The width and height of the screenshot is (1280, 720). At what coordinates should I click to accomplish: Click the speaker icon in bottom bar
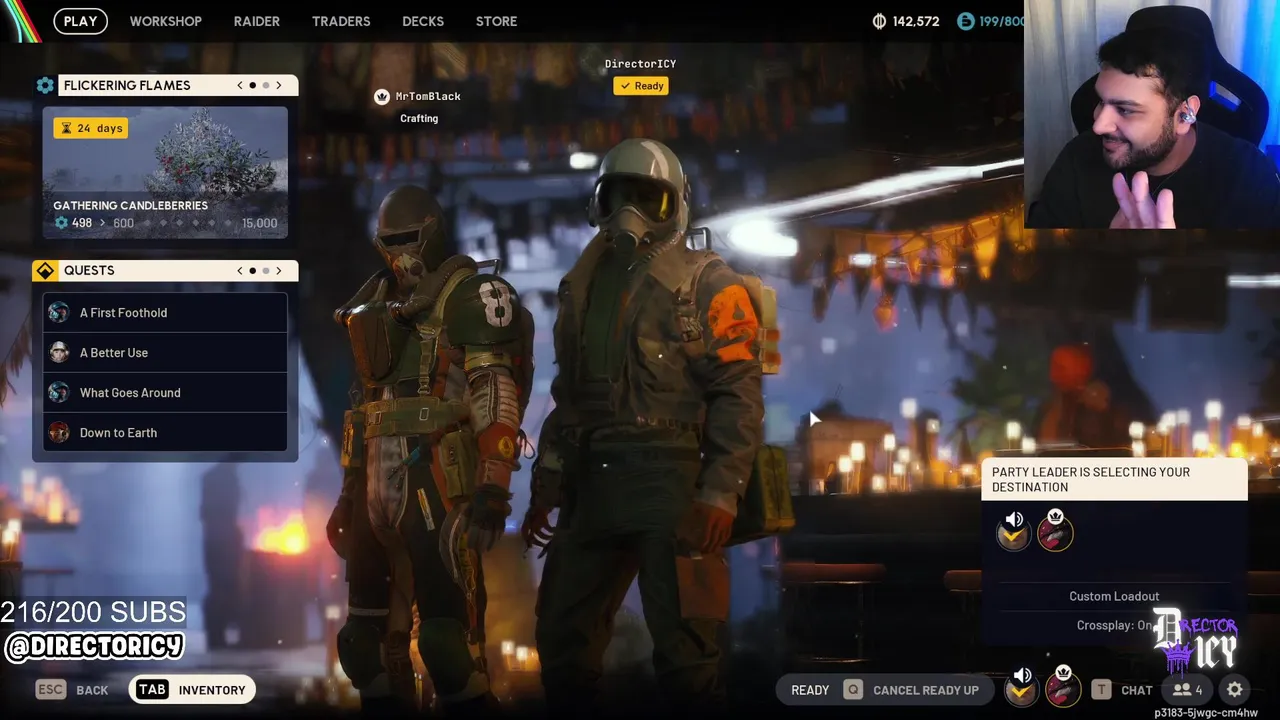pos(1022,675)
